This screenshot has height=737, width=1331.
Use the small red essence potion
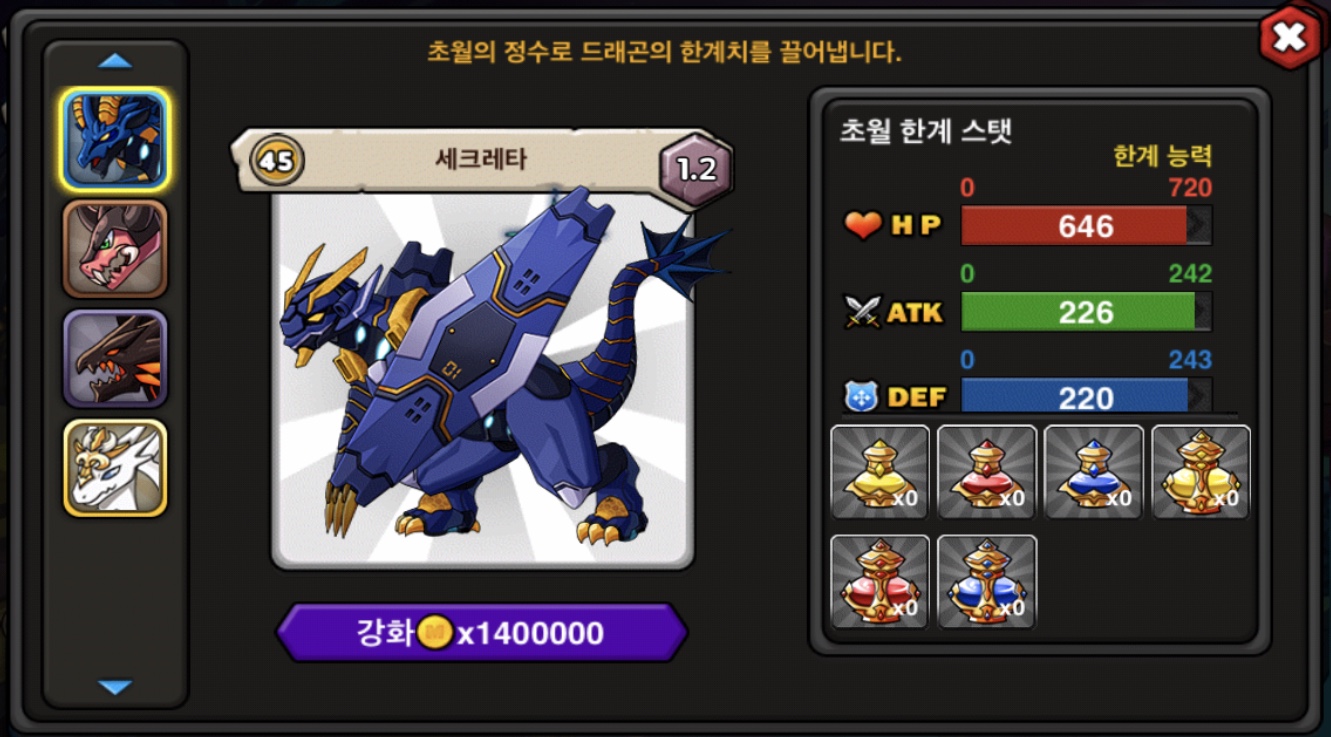click(987, 472)
